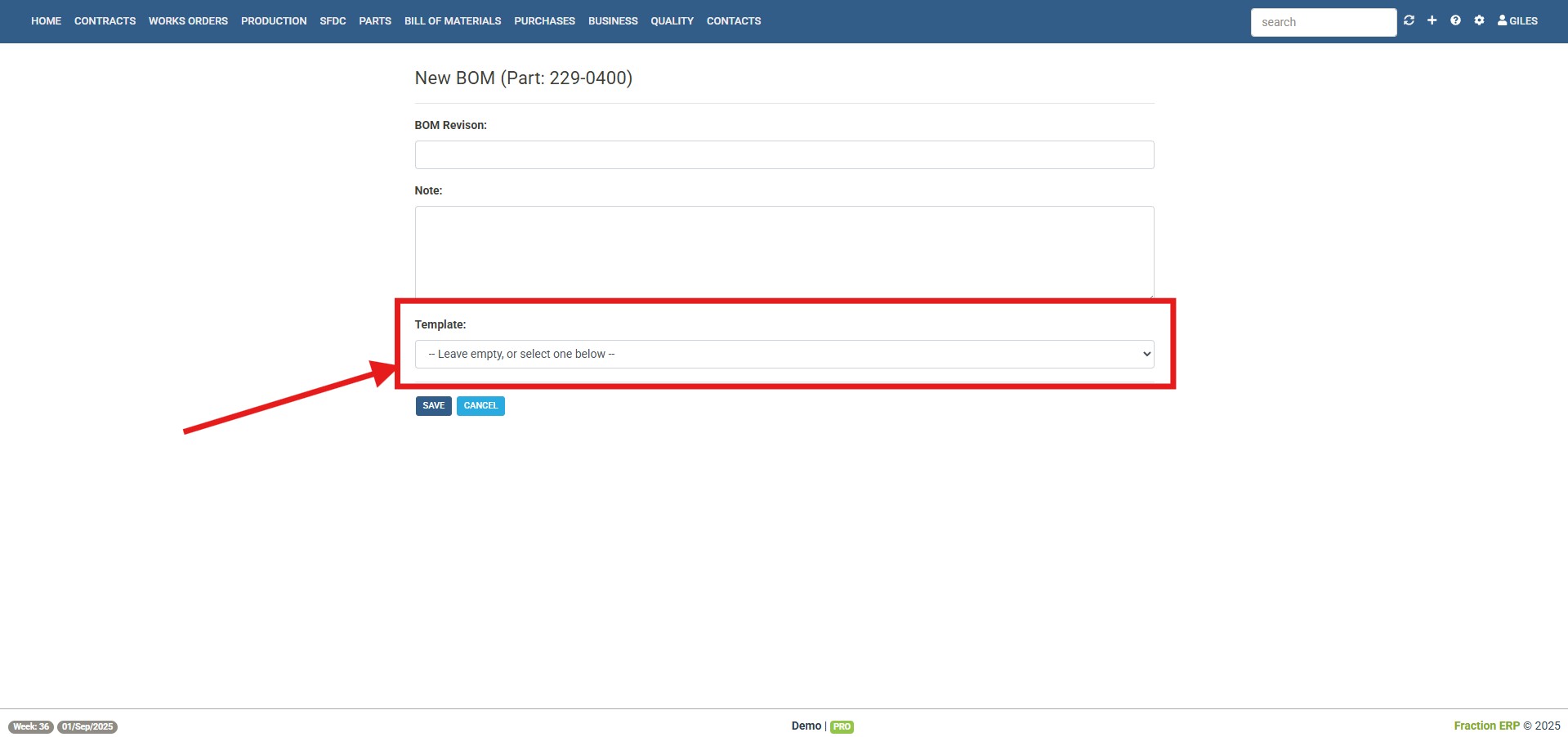Click inside the search box

tap(1324, 22)
